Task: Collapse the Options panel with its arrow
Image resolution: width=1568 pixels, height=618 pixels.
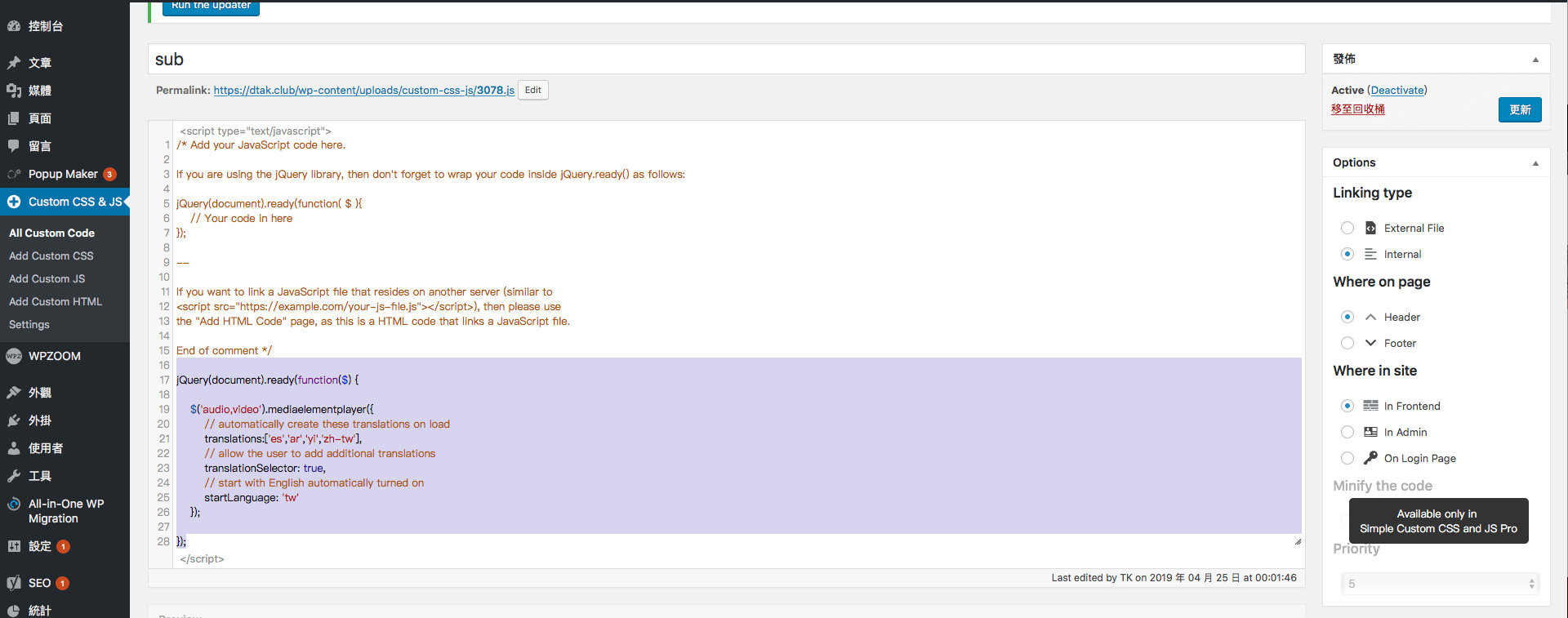Action: tap(1535, 163)
